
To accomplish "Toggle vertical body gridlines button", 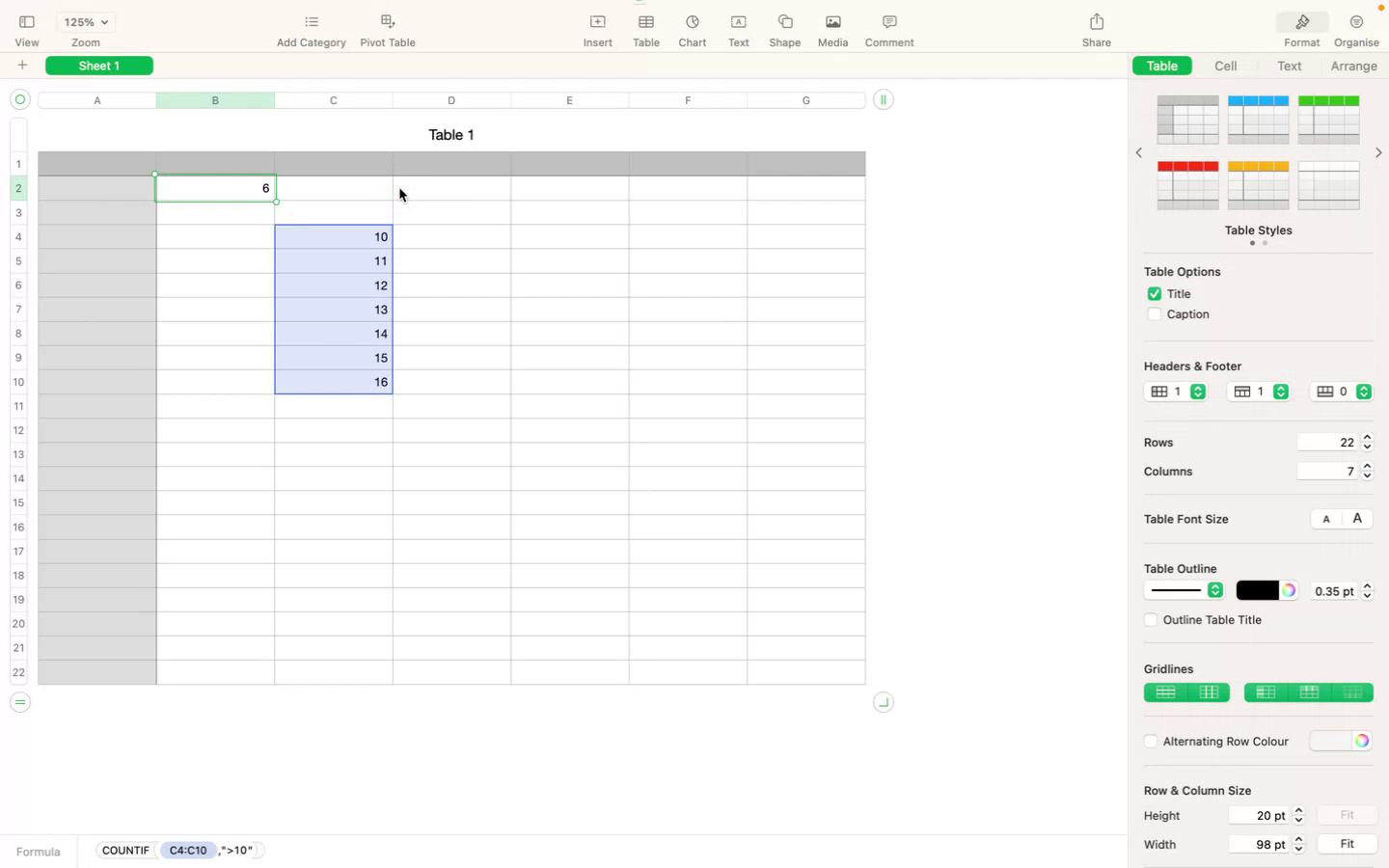I will pos(1209,692).
